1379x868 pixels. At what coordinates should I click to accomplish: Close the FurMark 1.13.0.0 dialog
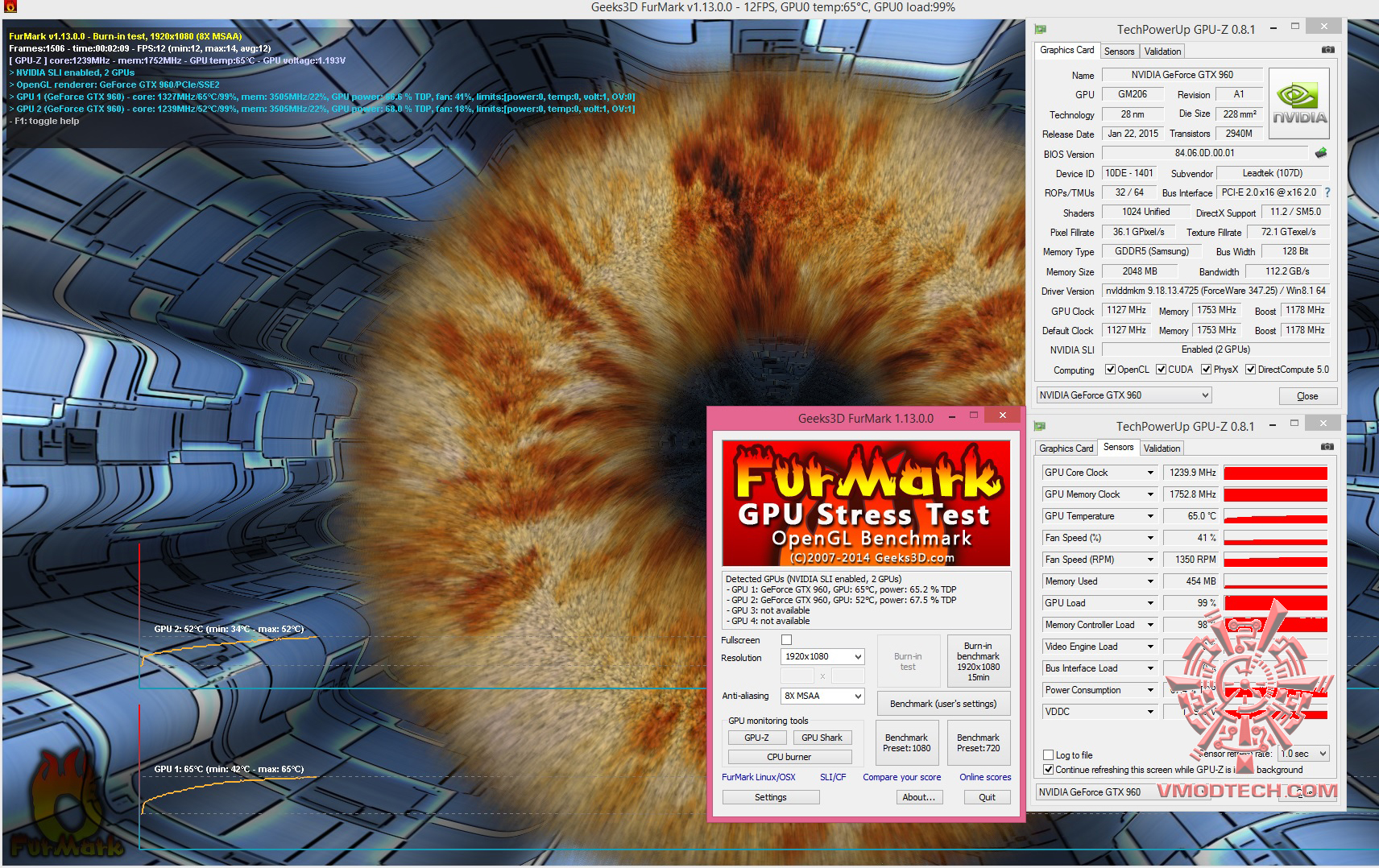pyautogui.click(x=1002, y=415)
